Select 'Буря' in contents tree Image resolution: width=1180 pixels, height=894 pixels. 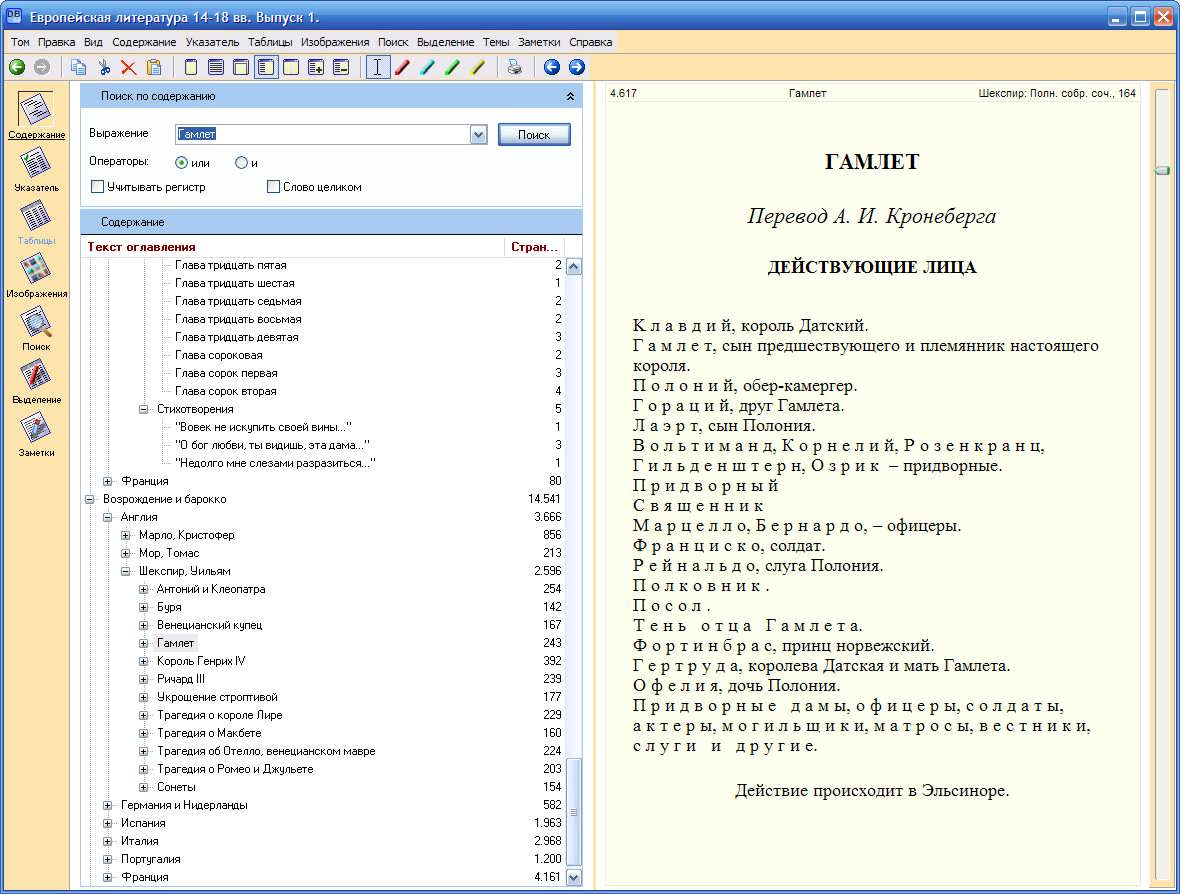(x=169, y=607)
